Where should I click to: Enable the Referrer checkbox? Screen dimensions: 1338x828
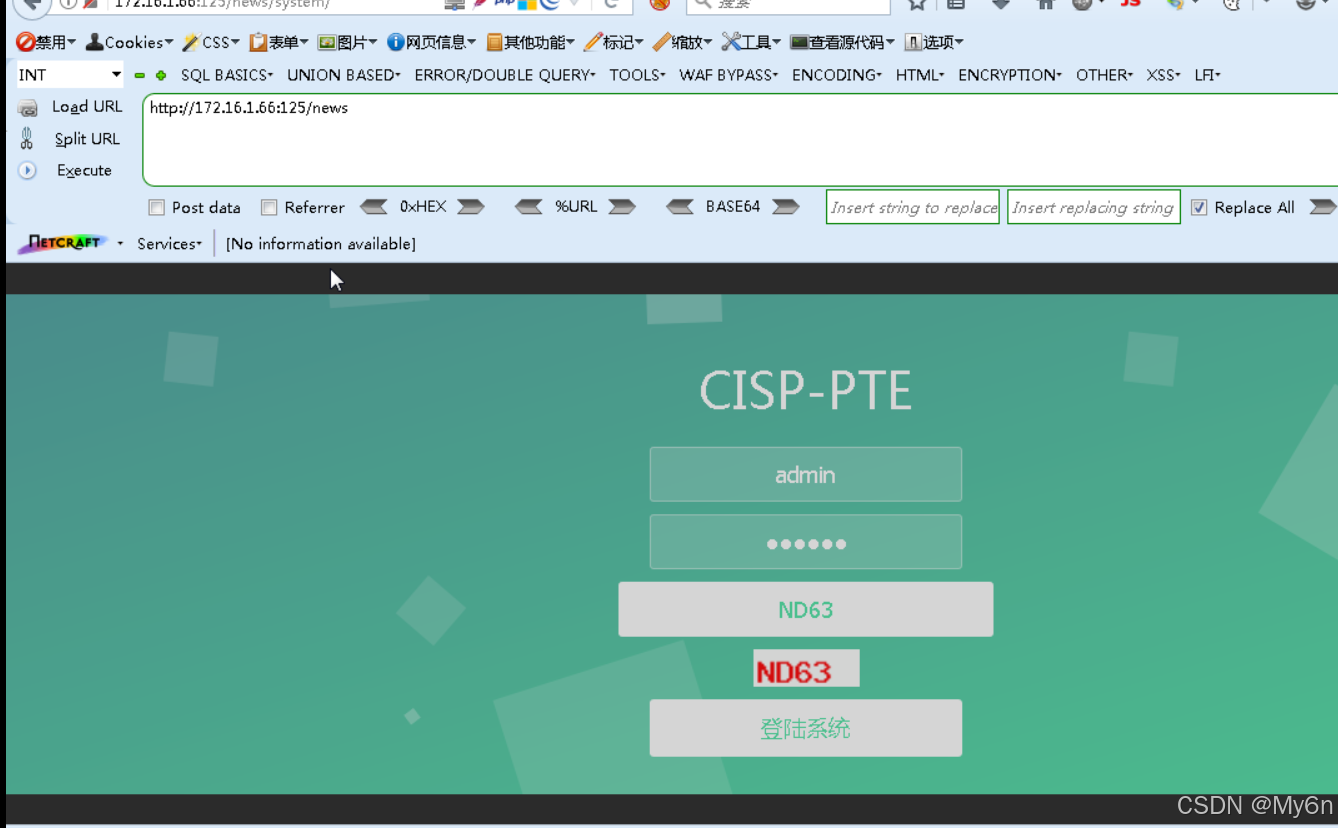(269, 208)
